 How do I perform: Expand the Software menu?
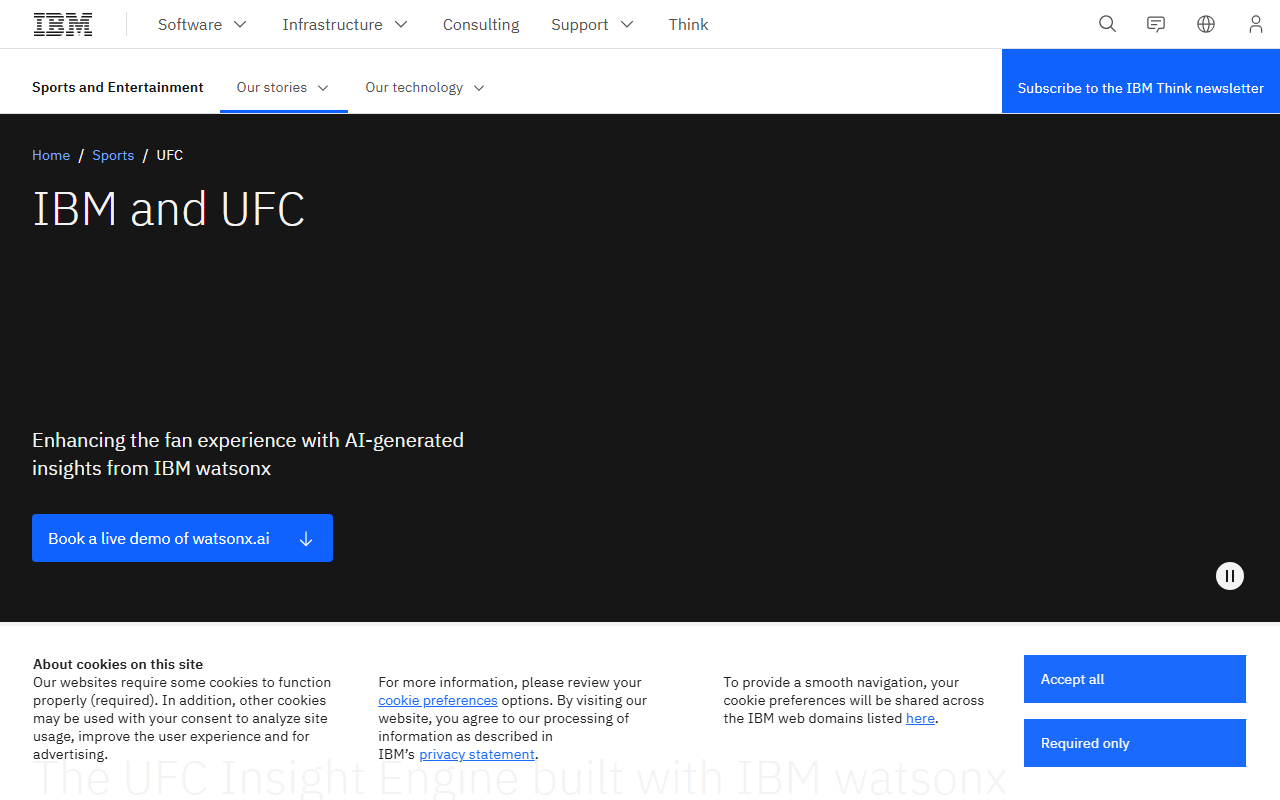pos(202,24)
